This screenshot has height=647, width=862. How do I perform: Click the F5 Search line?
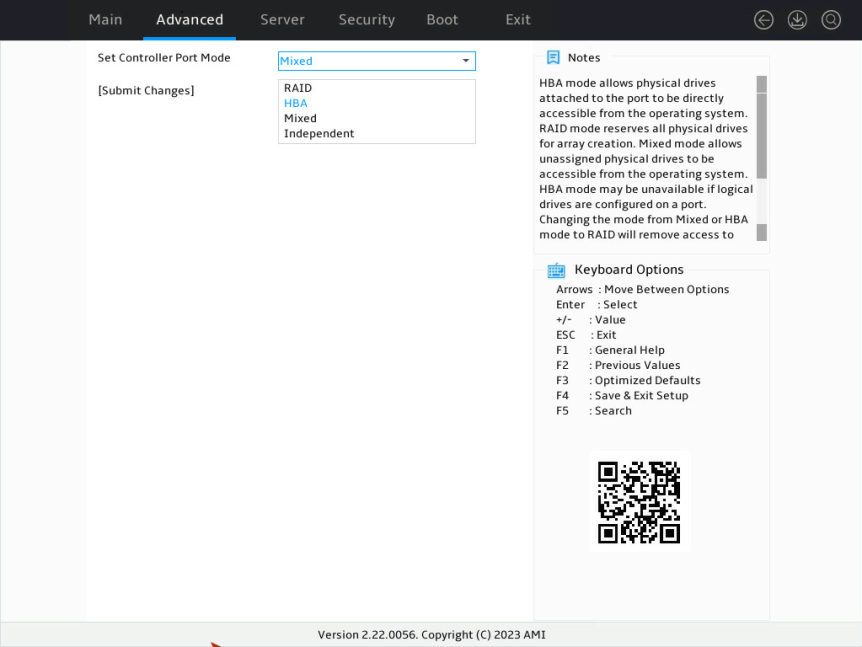594,411
